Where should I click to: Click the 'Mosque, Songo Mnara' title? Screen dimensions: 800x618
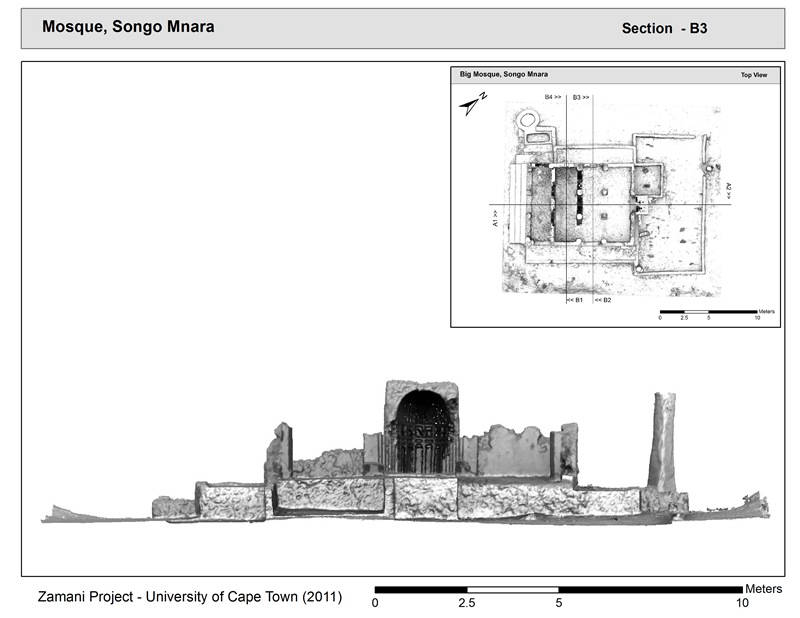(x=128, y=27)
